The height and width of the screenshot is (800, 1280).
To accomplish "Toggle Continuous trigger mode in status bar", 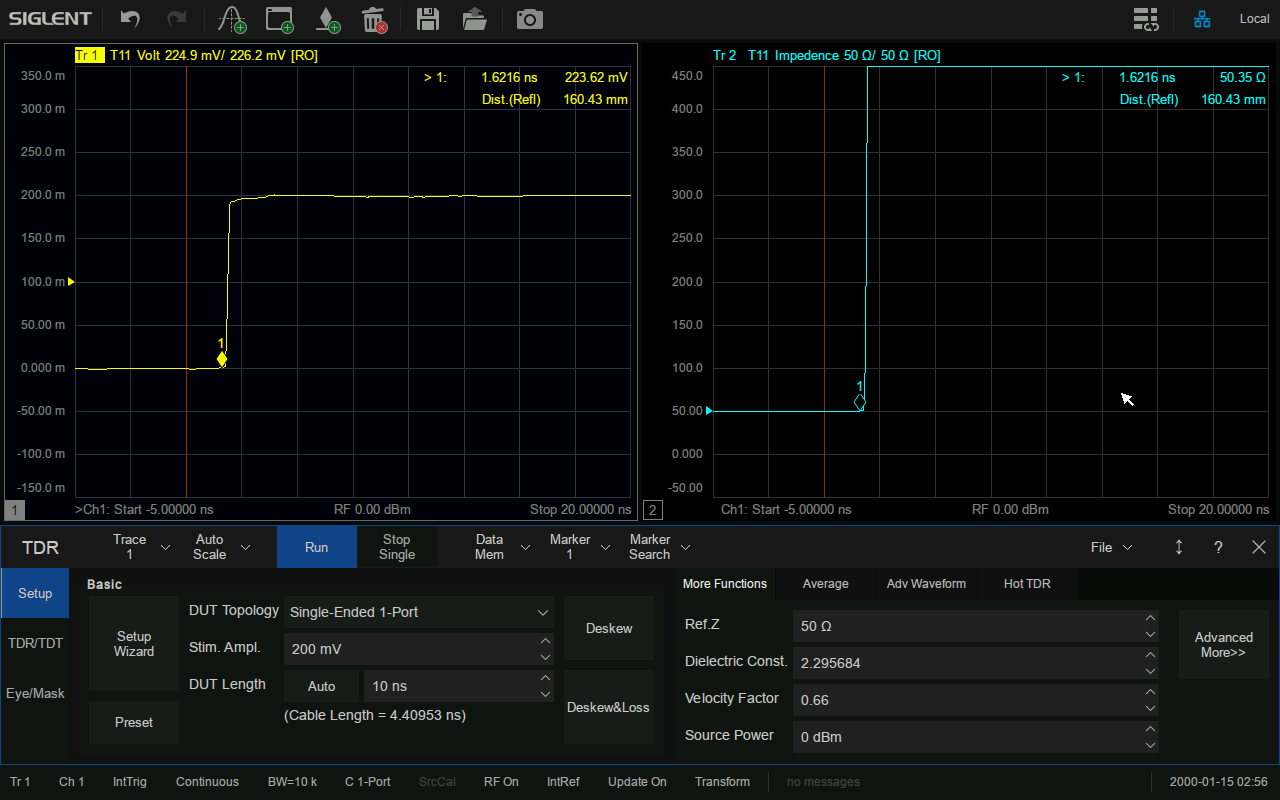I will pyautogui.click(x=207, y=782).
